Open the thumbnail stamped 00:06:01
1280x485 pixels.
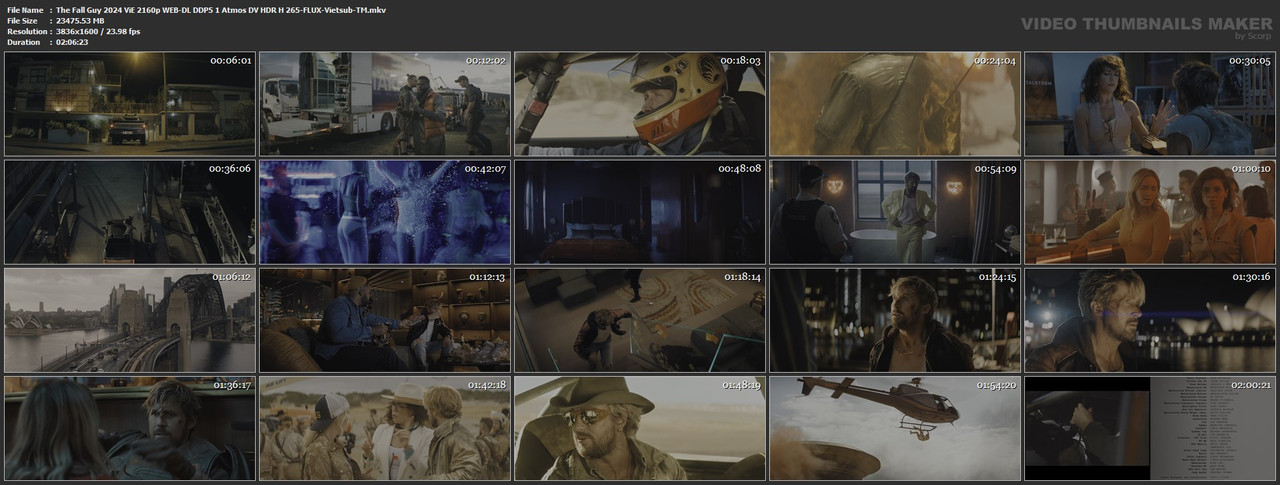pos(129,104)
